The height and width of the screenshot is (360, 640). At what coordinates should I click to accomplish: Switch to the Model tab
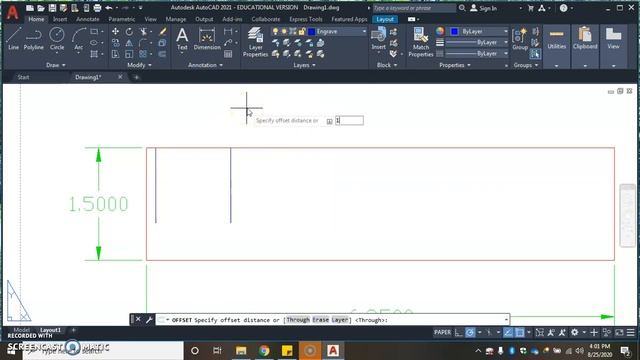pyautogui.click(x=21, y=330)
